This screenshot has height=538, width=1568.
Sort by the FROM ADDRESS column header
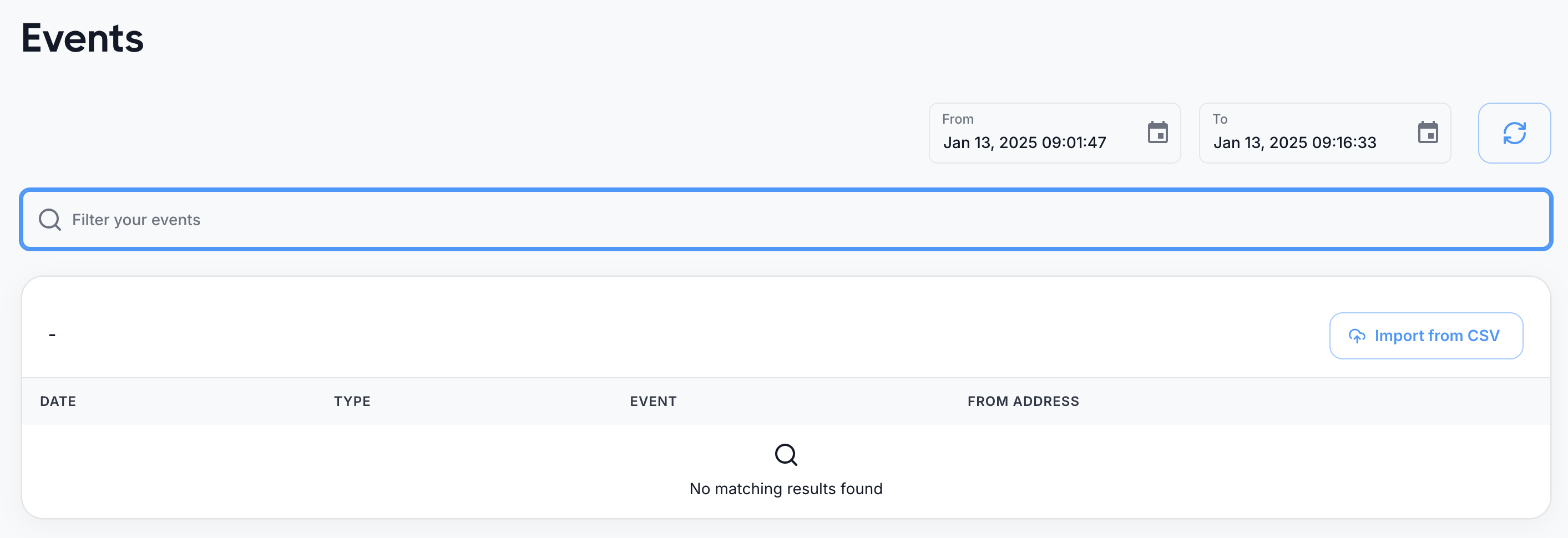tap(1023, 401)
